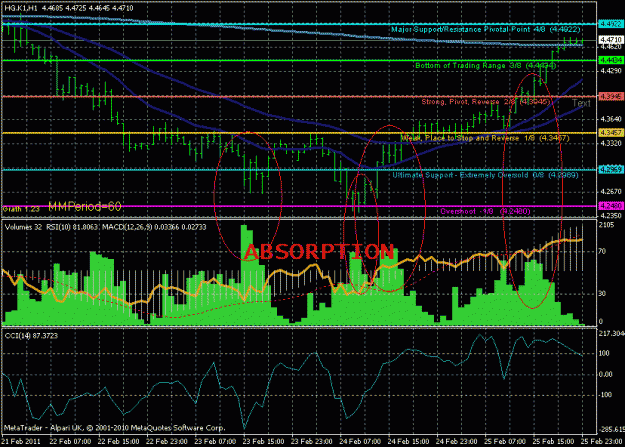
Task: Click the 23 Feb 15:00 time label
Action: [263, 441]
